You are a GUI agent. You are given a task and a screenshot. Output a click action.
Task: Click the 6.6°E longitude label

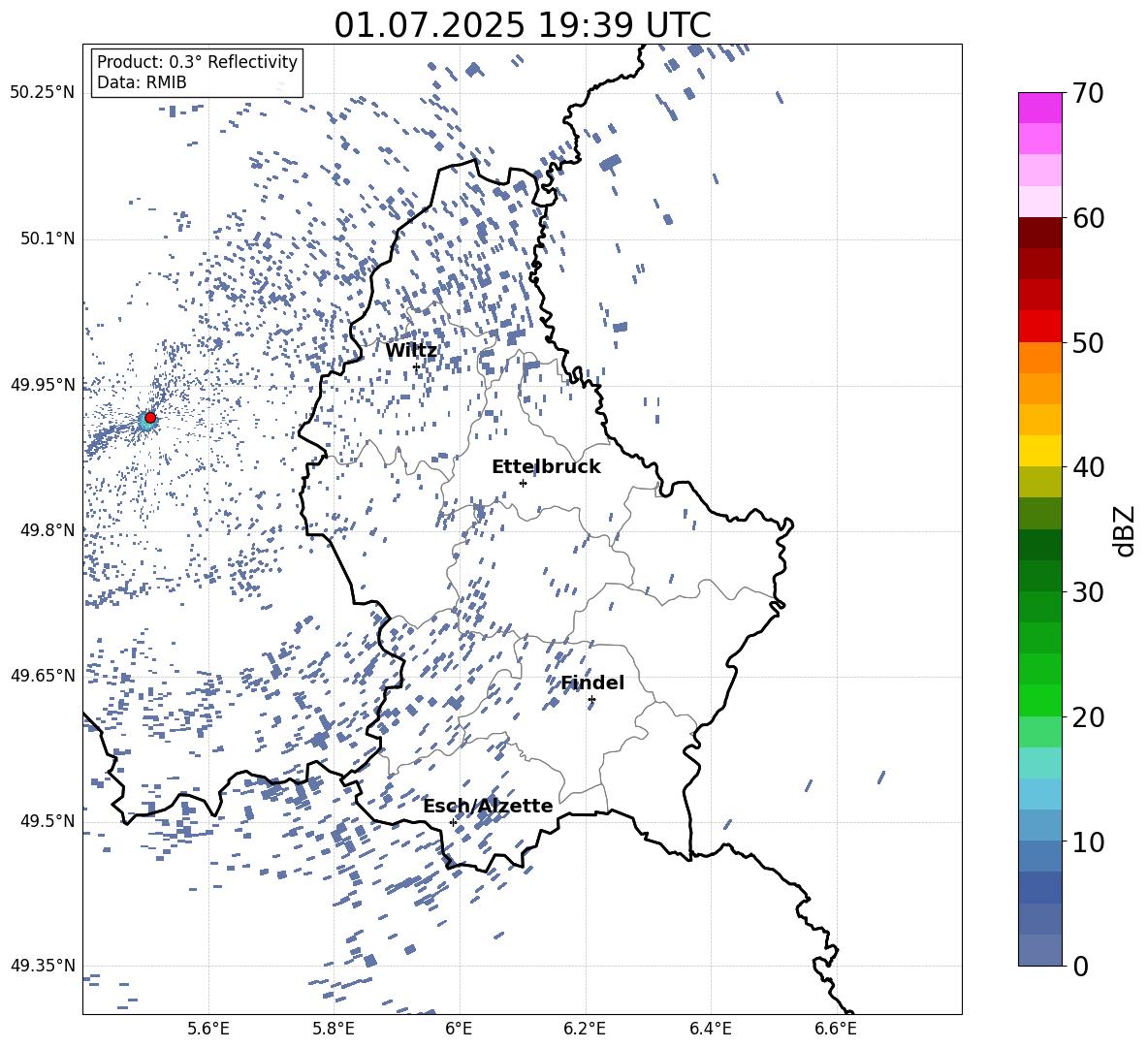[x=836, y=1029]
